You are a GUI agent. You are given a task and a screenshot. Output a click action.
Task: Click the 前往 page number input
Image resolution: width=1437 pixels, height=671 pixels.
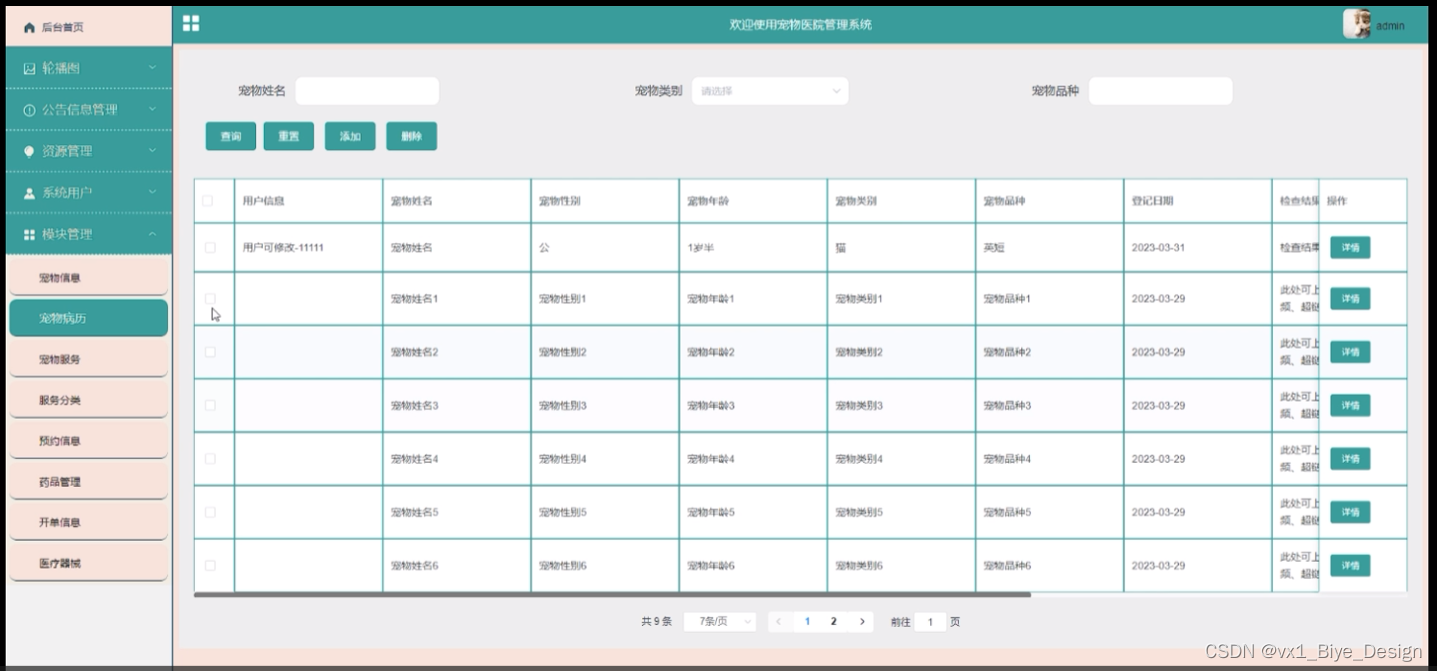click(x=930, y=621)
